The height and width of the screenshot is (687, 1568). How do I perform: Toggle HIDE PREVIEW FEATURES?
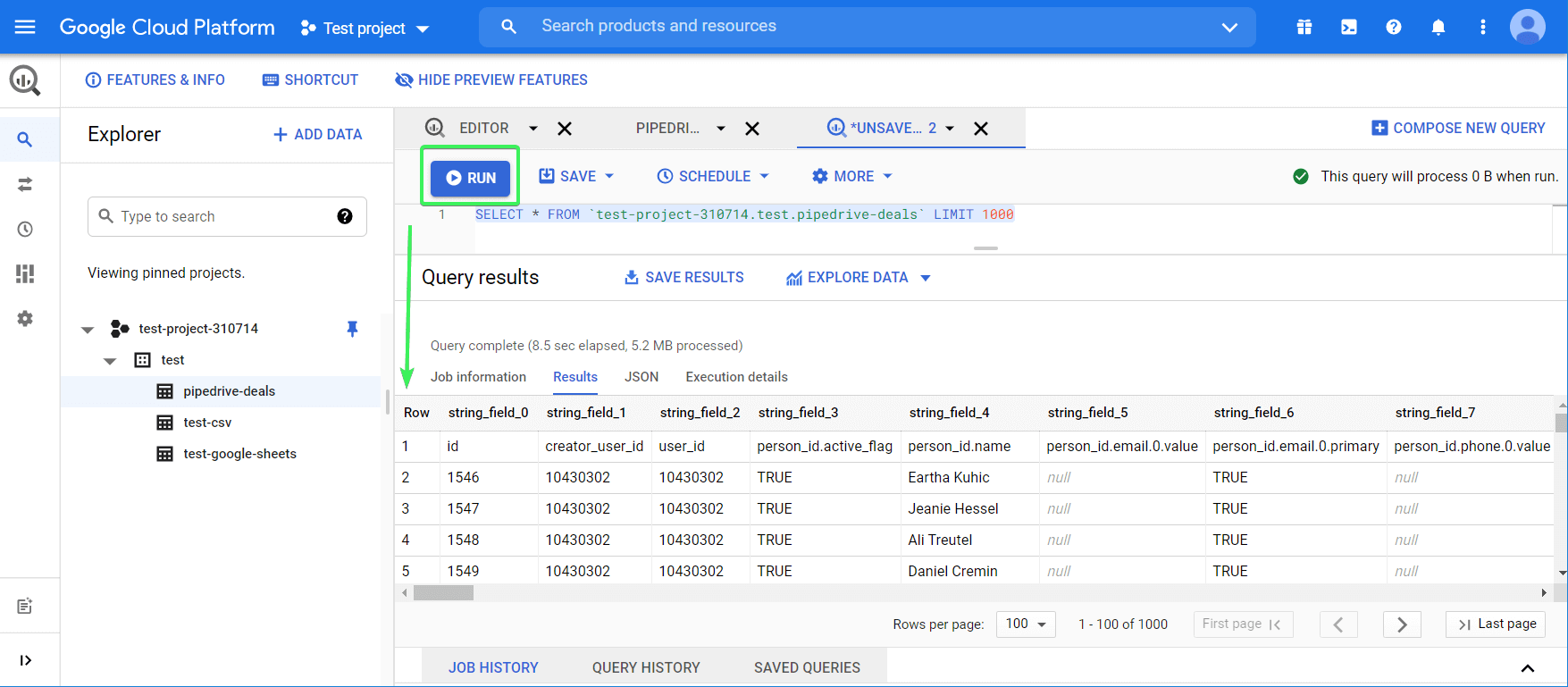point(491,80)
